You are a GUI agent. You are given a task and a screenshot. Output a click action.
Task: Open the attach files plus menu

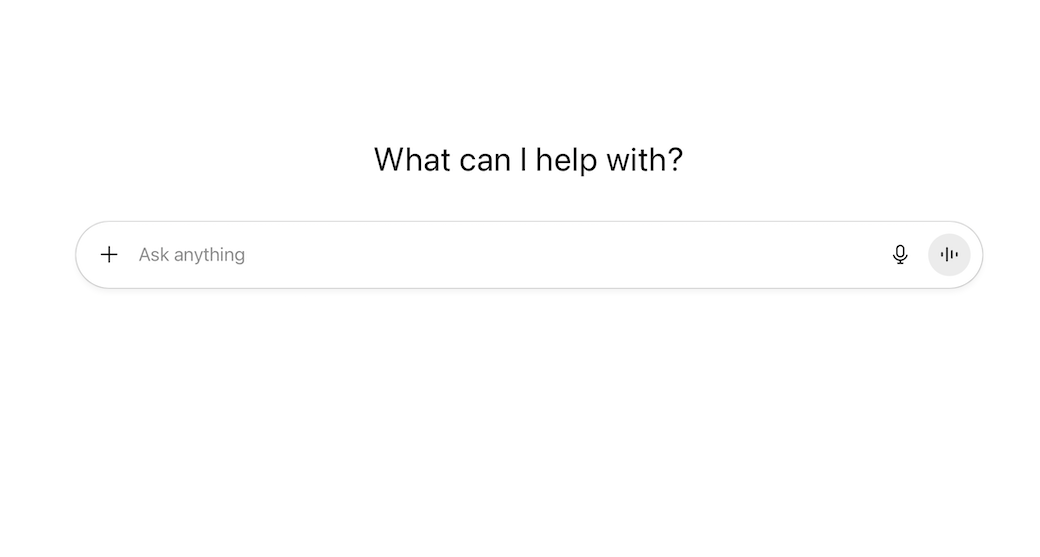pos(109,255)
